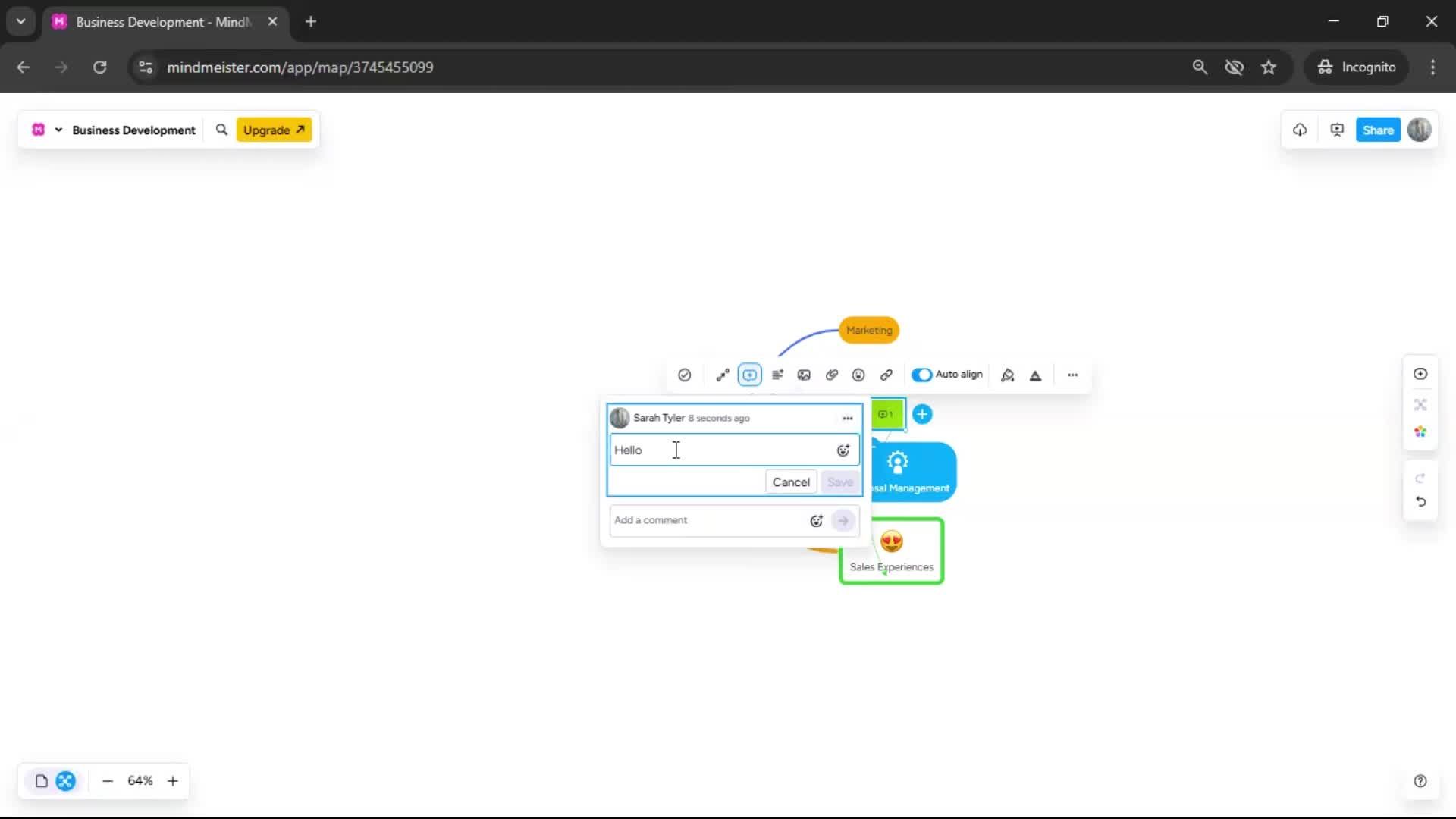Open the add note icon
This screenshot has width=1456, height=819.
pyautogui.click(x=777, y=375)
